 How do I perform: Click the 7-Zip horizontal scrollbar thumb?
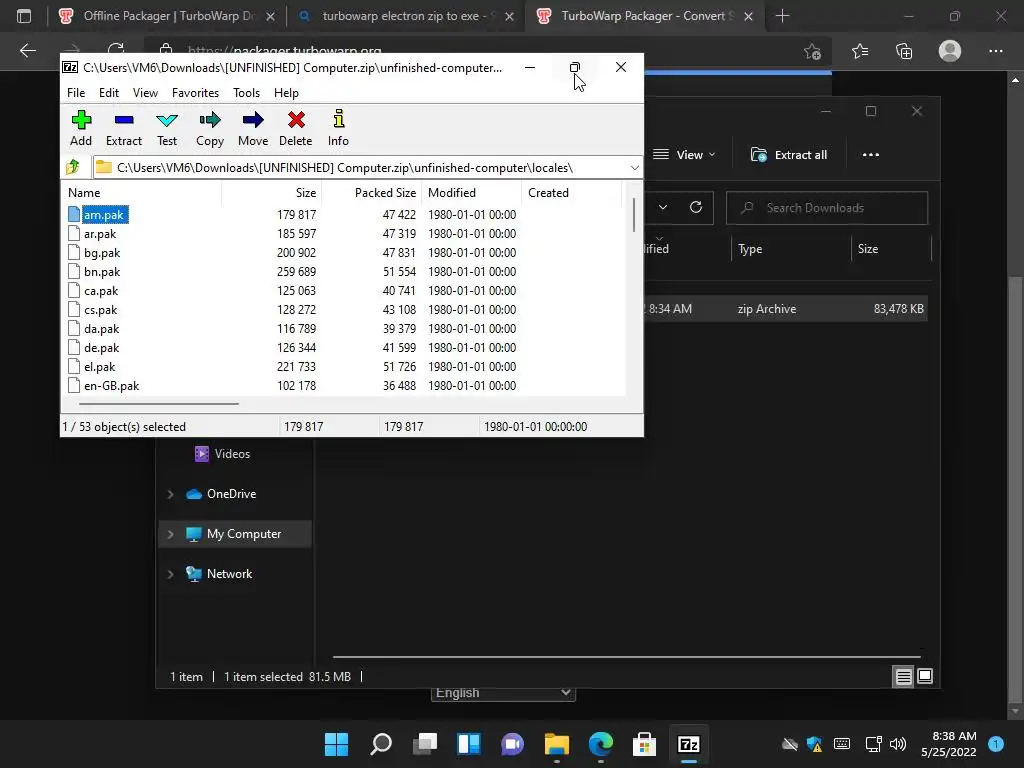pos(159,404)
